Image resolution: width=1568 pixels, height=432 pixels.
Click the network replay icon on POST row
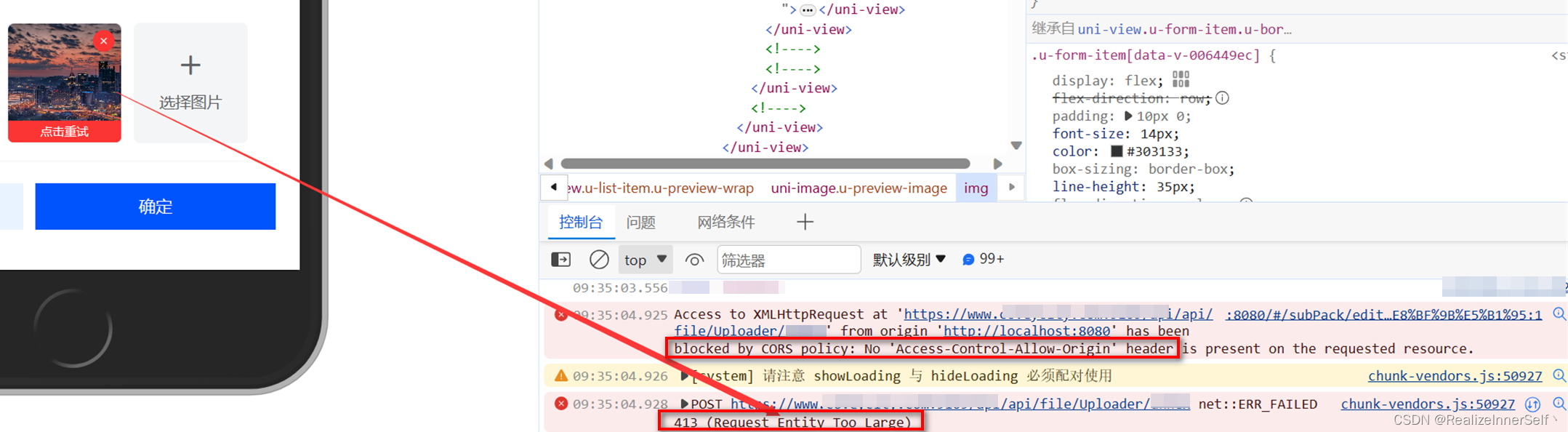1532,404
